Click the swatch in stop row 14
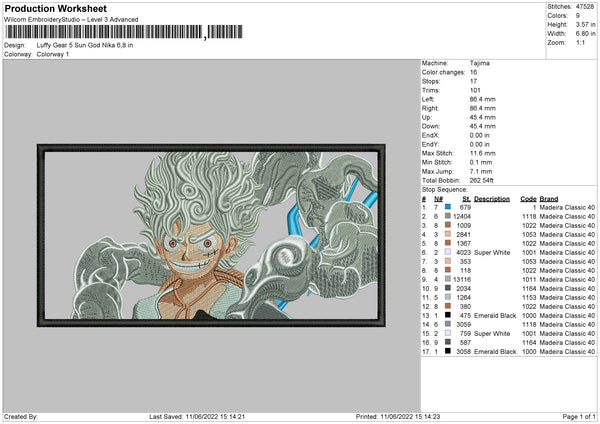The height and width of the screenshot is (424, 600). [448, 324]
